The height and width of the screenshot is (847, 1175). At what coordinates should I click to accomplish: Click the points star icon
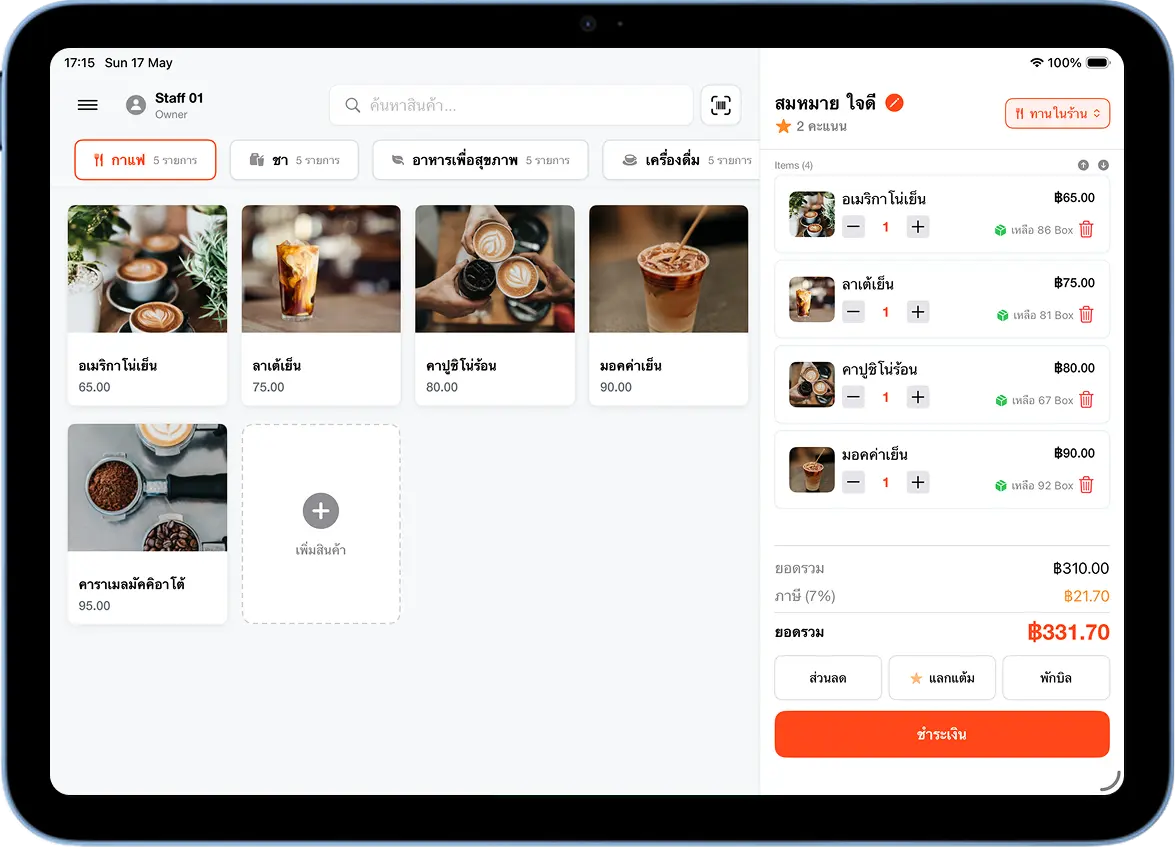(783, 126)
